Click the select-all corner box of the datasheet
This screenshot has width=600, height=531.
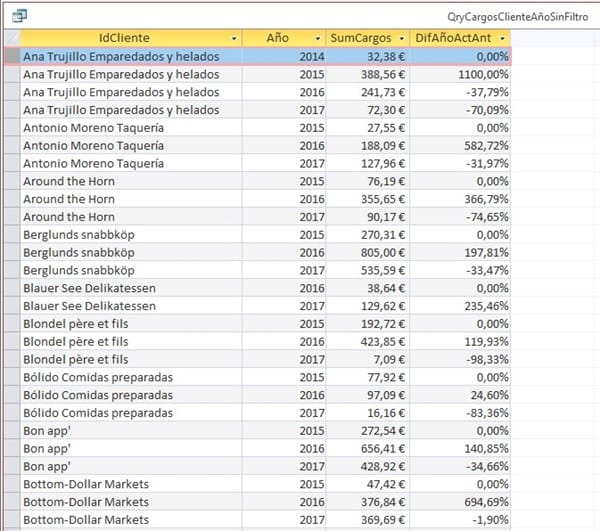12,37
